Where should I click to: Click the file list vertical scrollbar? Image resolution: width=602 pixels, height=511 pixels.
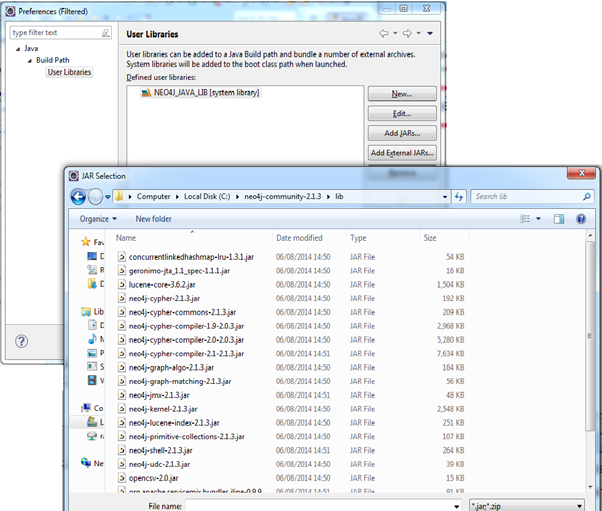pyautogui.click(x=590, y=336)
